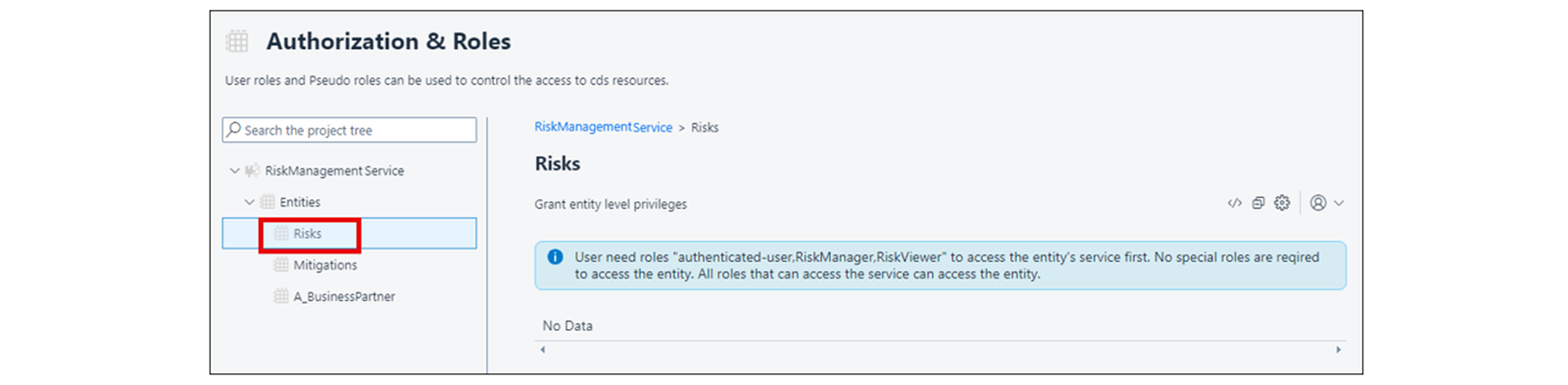Collapse the RiskManagementService tree node

pos(234,170)
